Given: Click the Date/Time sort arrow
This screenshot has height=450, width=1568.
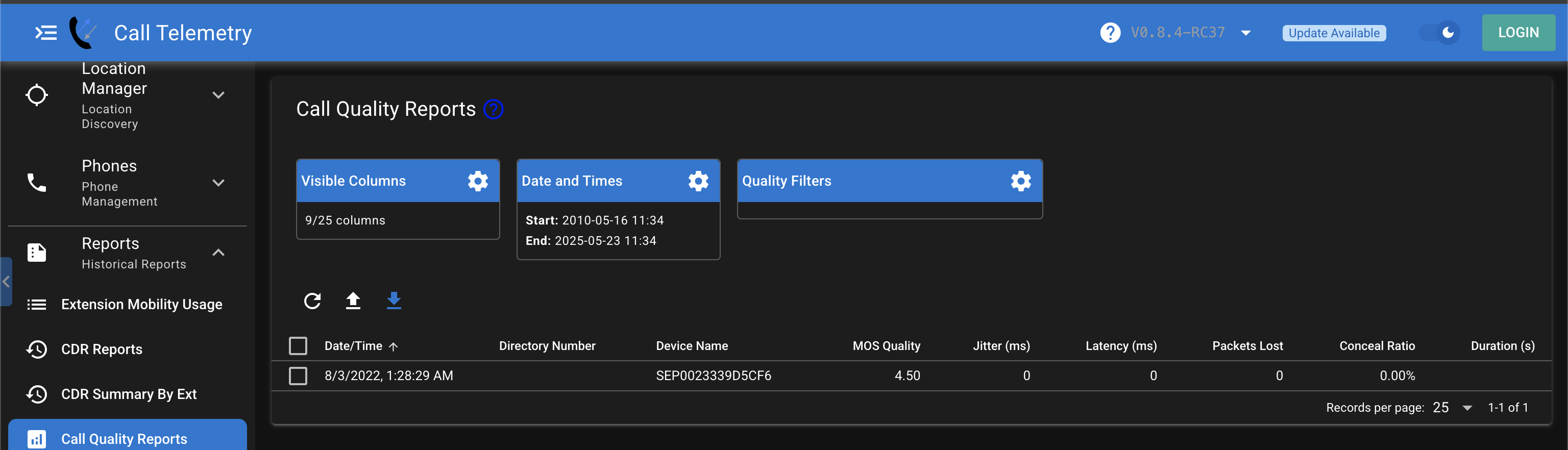Looking at the screenshot, I should click(x=393, y=346).
